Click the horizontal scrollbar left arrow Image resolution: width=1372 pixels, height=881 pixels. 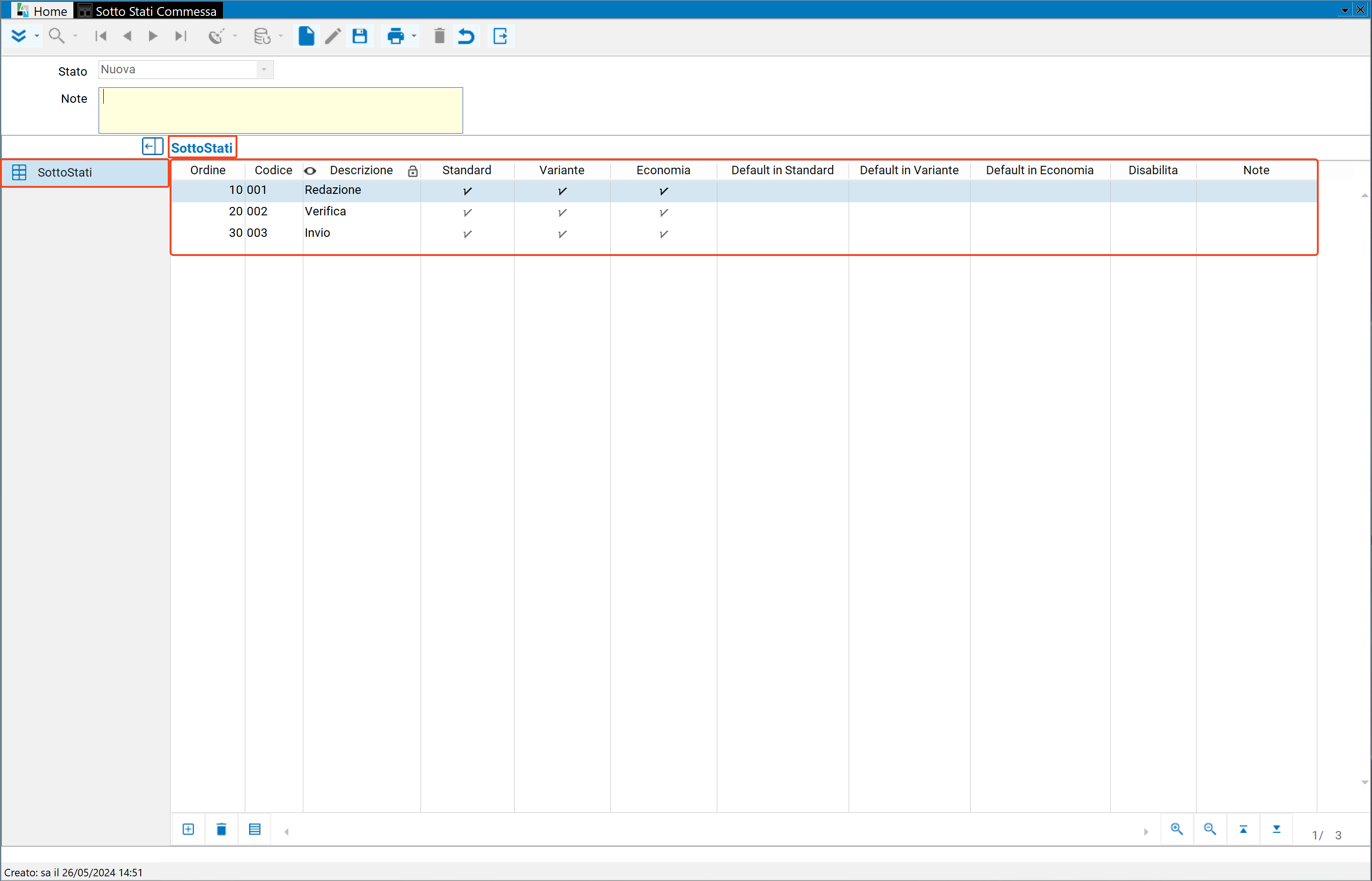coord(286,832)
